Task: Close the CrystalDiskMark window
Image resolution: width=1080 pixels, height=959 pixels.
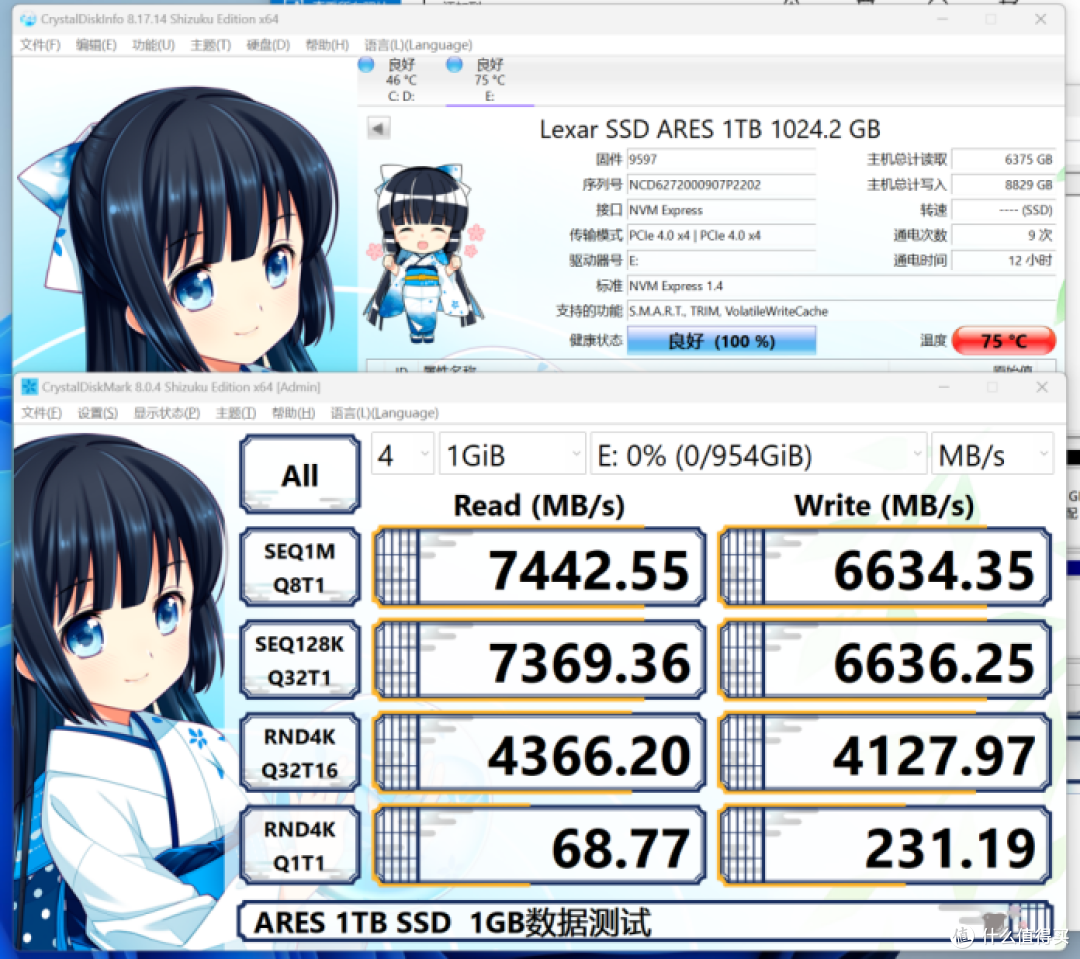Action: 1041,387
